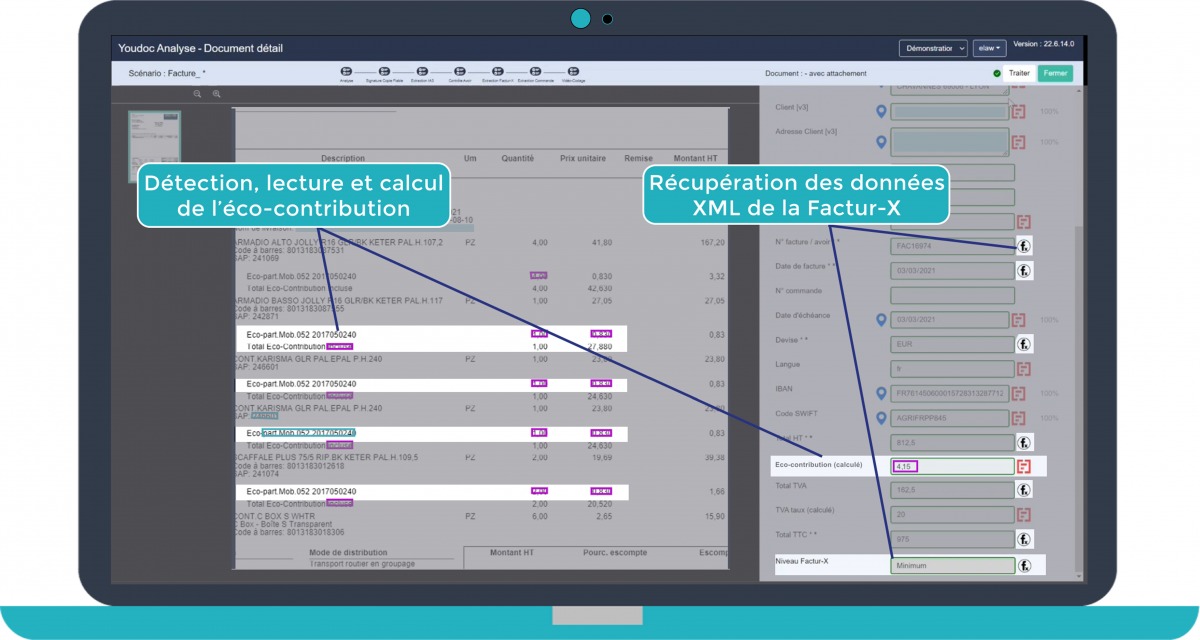
Task: Click the Code SWIFT field showing AGRIFRPP845
Action: [x=951, y=418]
